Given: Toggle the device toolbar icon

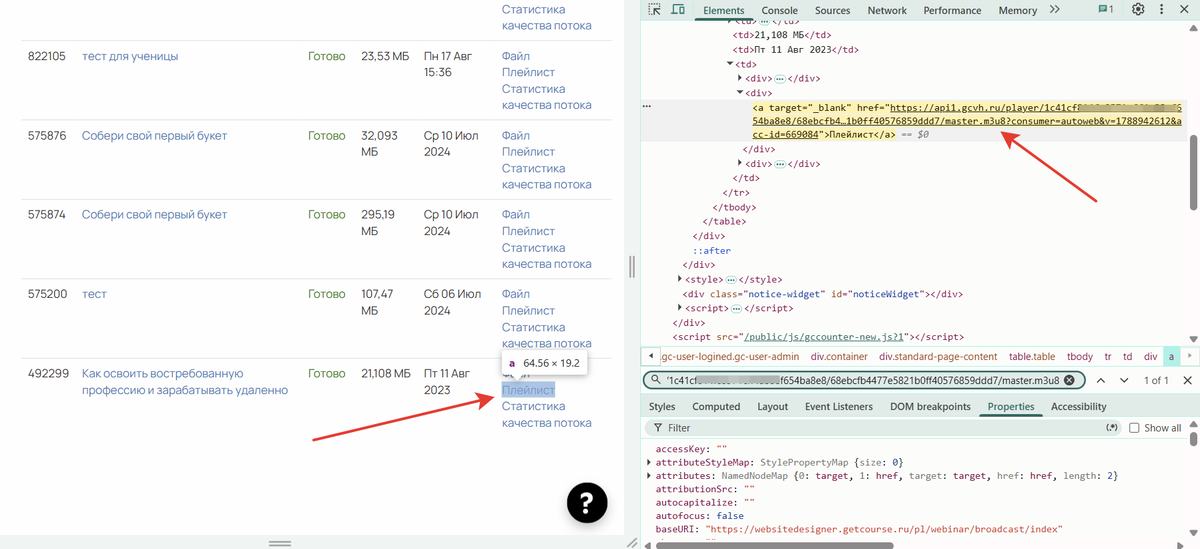Looking at the screenshot, I should [x=678, y=10].
